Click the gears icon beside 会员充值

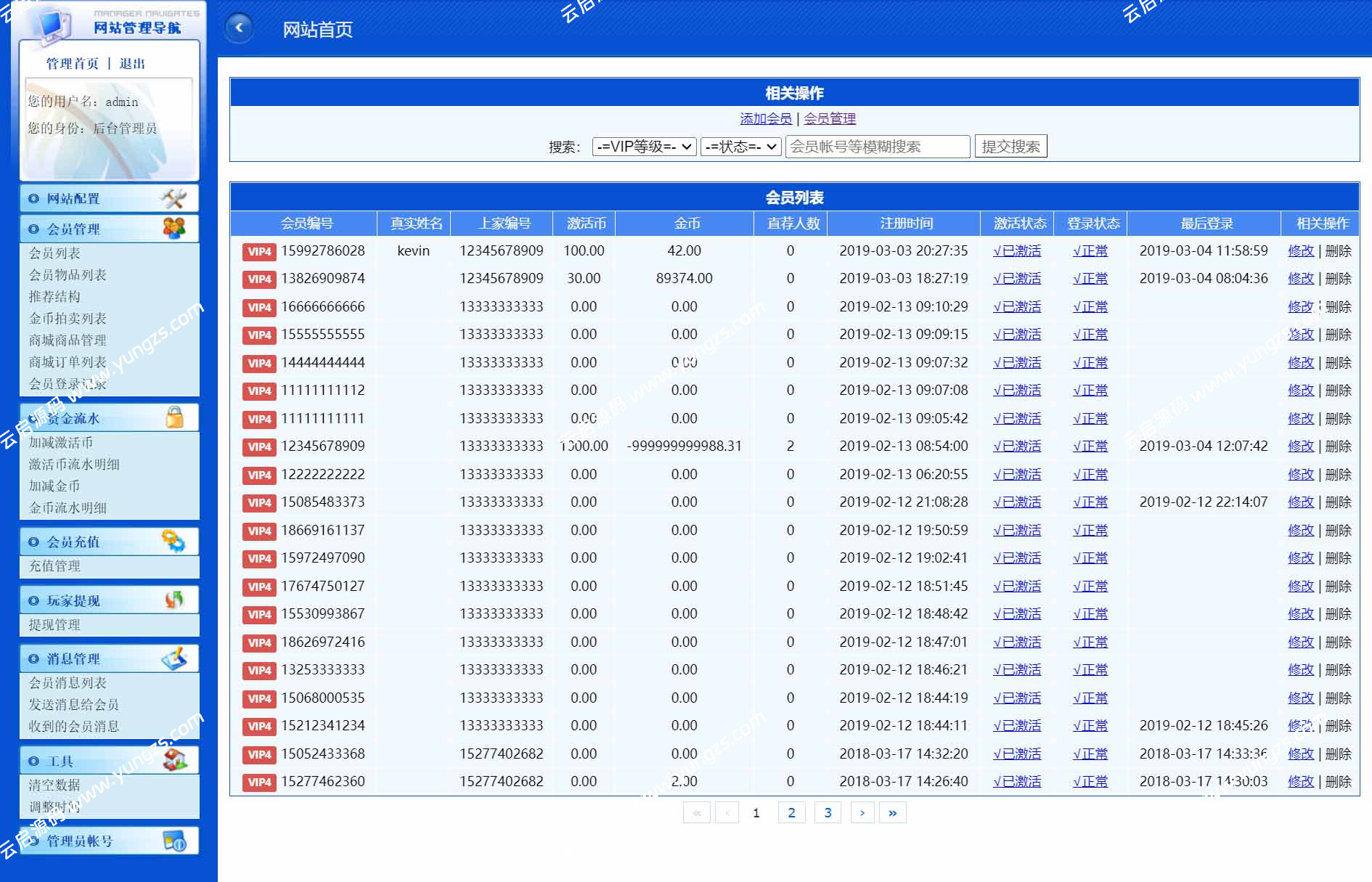click(x=174, y=541)
